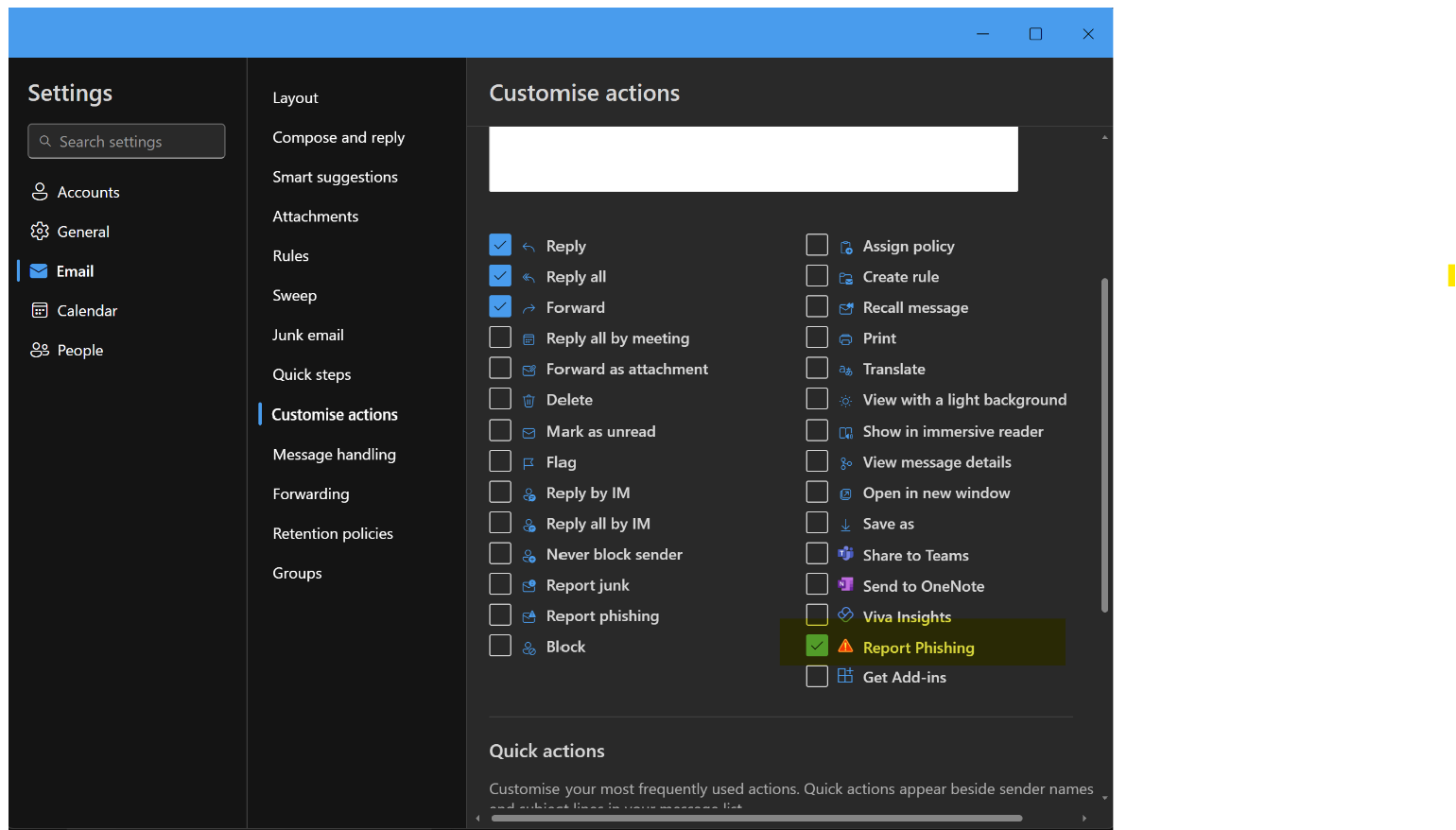Click the horizontal scrollbar at the bottom
Viewport: 1456px width, 830px height.
[x=756, y=818]
